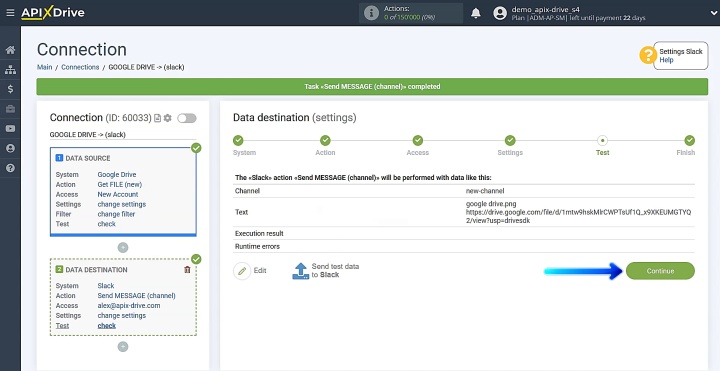This screenshot has height=371, width=720.
Task: Click the Test step in the progress bar
Action: point(602,141)
